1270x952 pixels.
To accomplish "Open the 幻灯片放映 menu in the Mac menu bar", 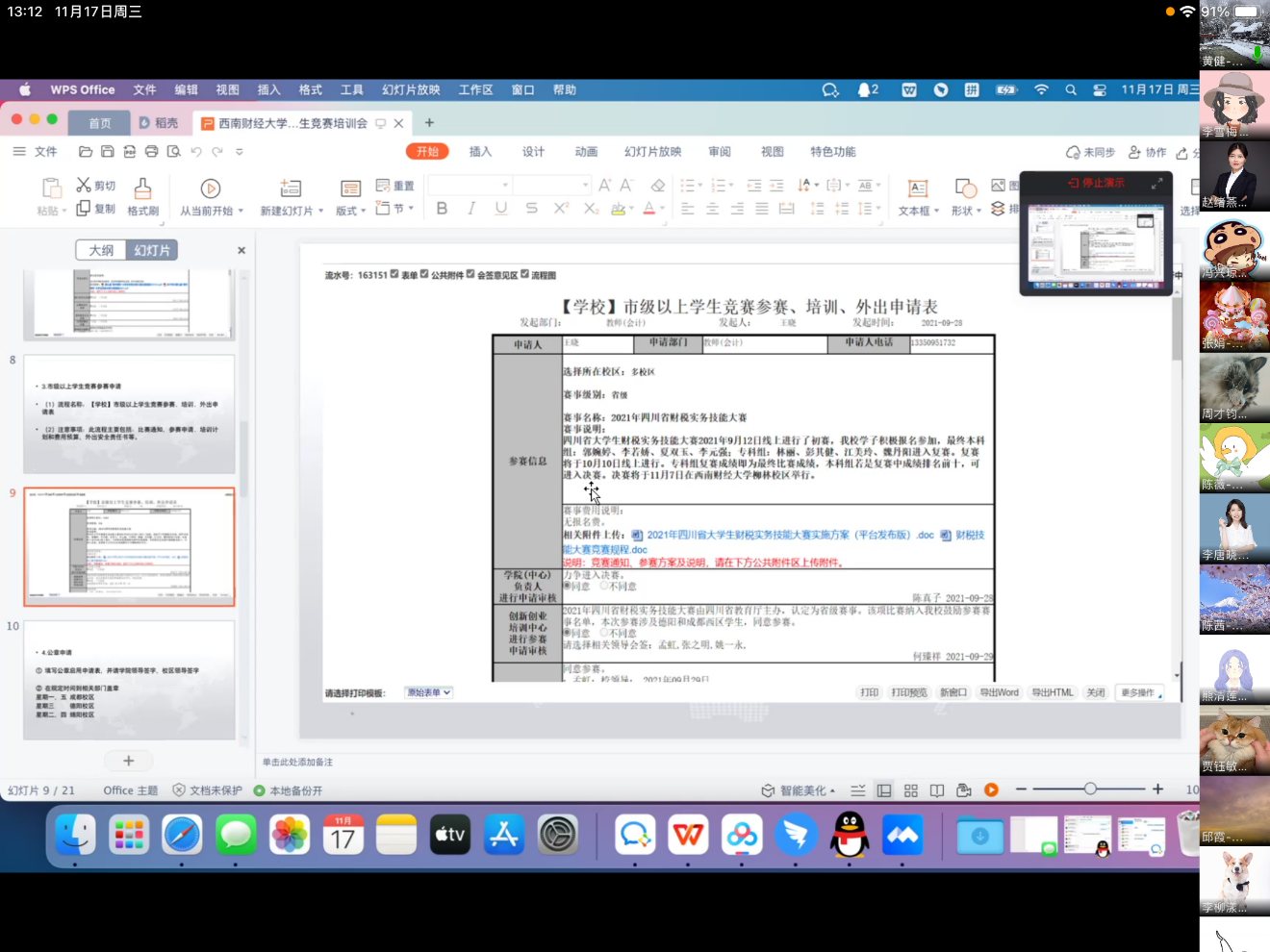I will click(x=411, y=89).
